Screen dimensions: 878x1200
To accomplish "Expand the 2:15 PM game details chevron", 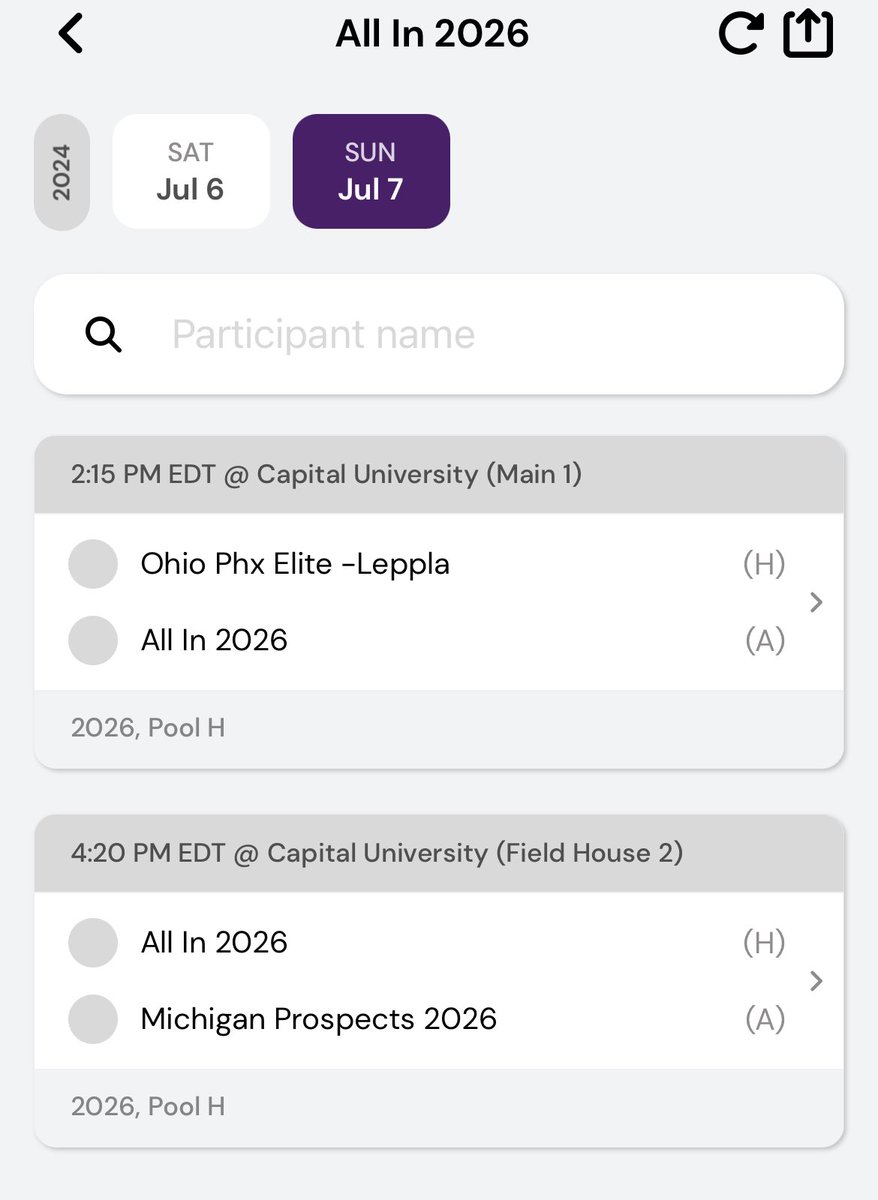I will [816, 602].
